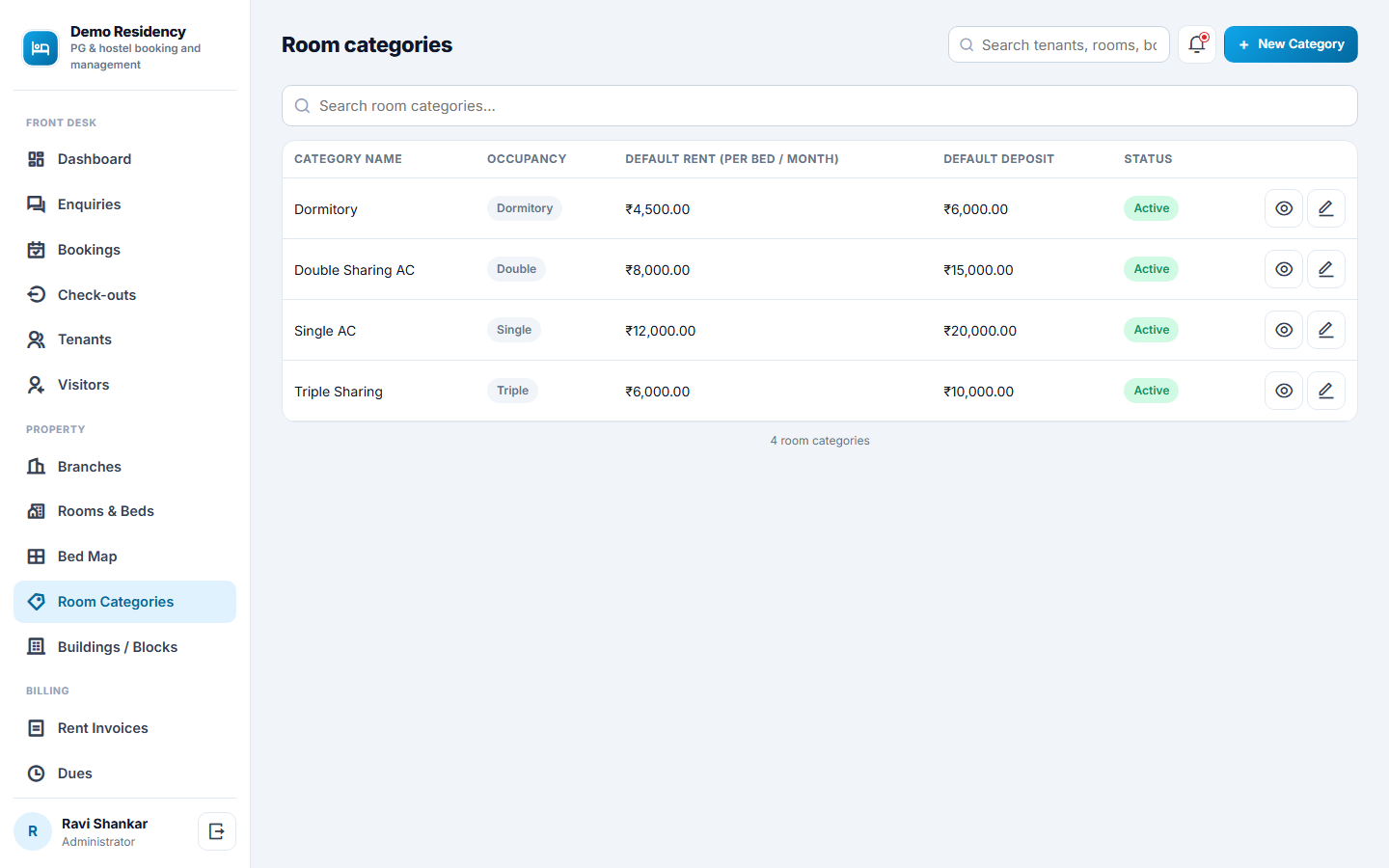
Task: Navigate to Check-outs
Action: coord(124,295)
